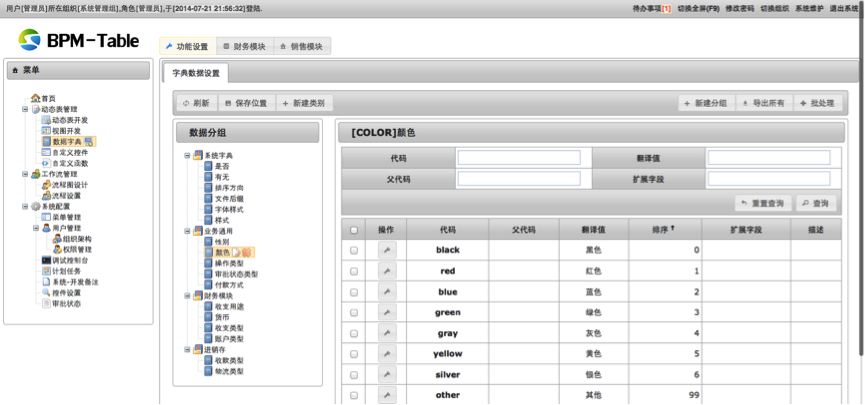Collapse the 系统字典 tree group
This screenshot has width=865, height=405.
(x=187, y=156)
